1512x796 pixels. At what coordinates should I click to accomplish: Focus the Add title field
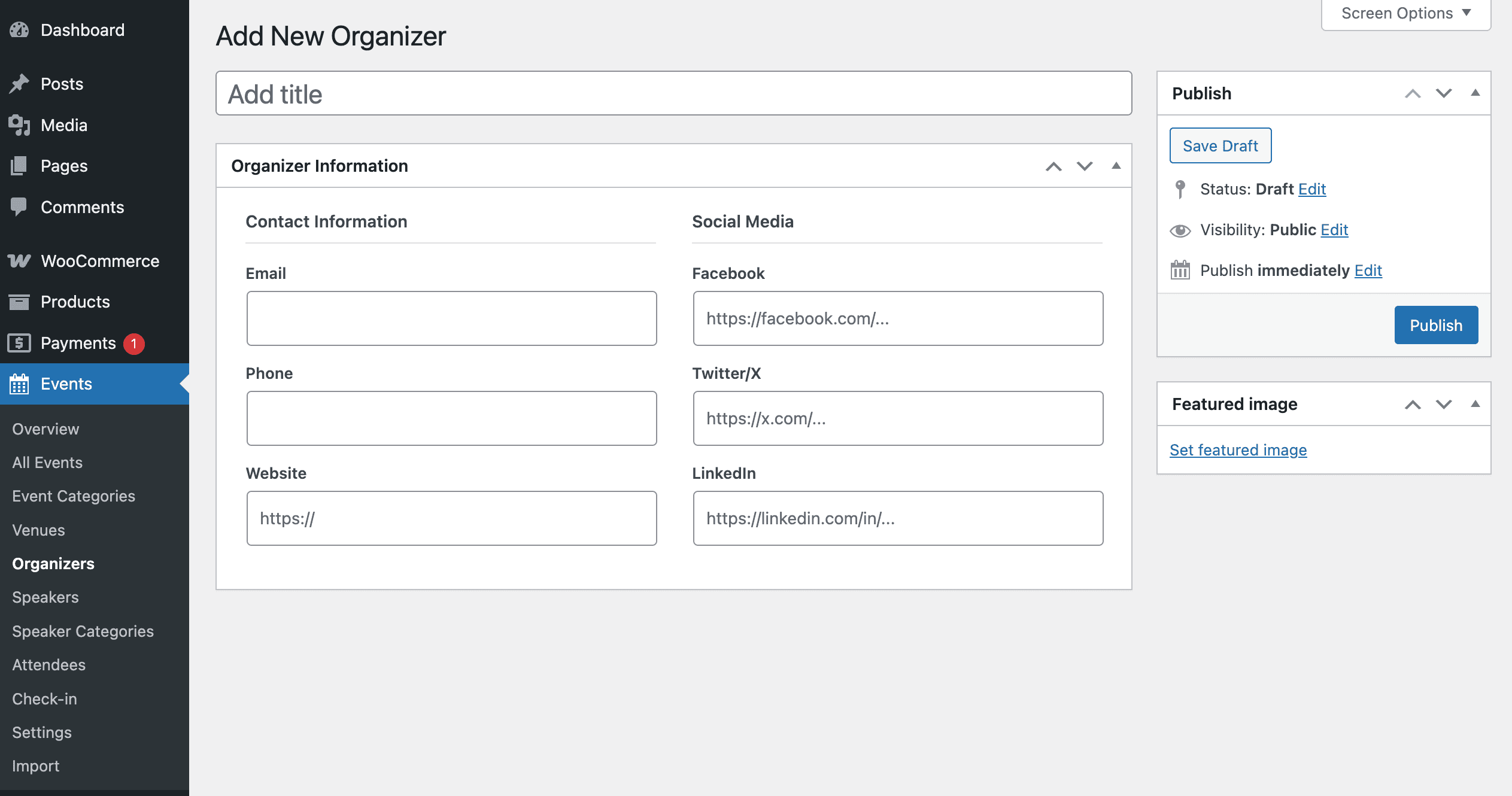point(673,94)
